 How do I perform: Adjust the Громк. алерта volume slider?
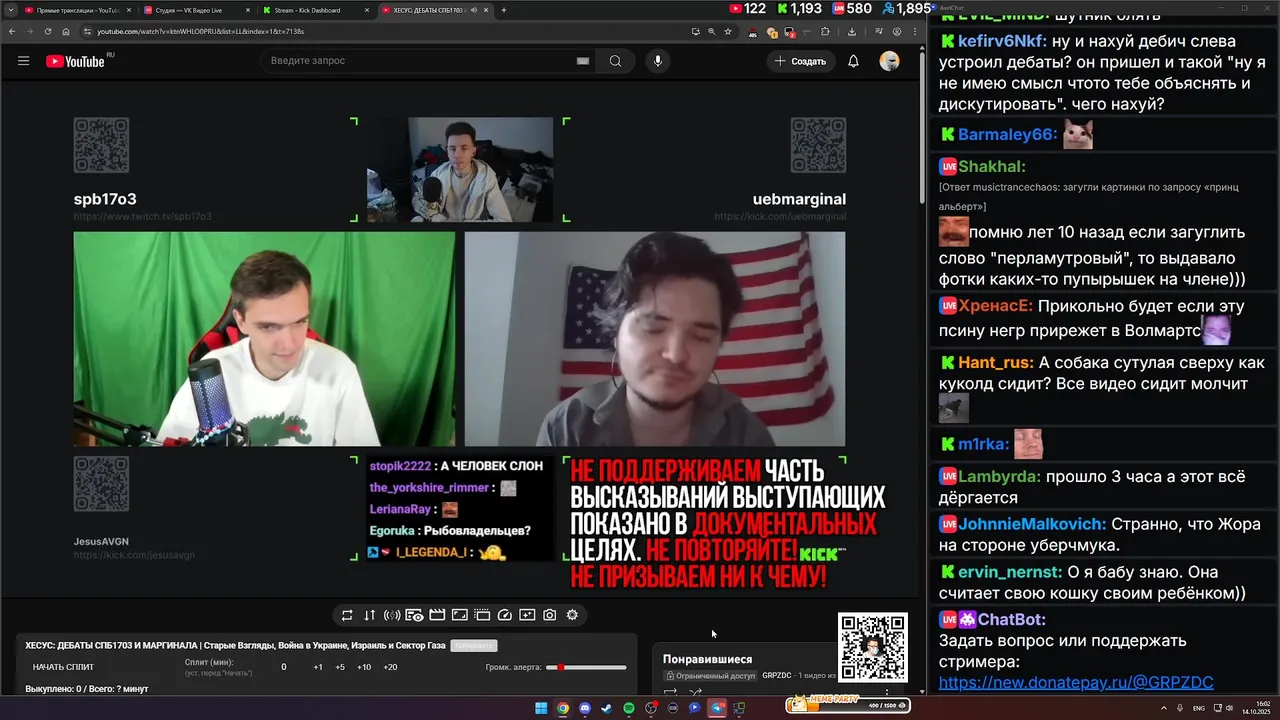(x=586, y=667)
